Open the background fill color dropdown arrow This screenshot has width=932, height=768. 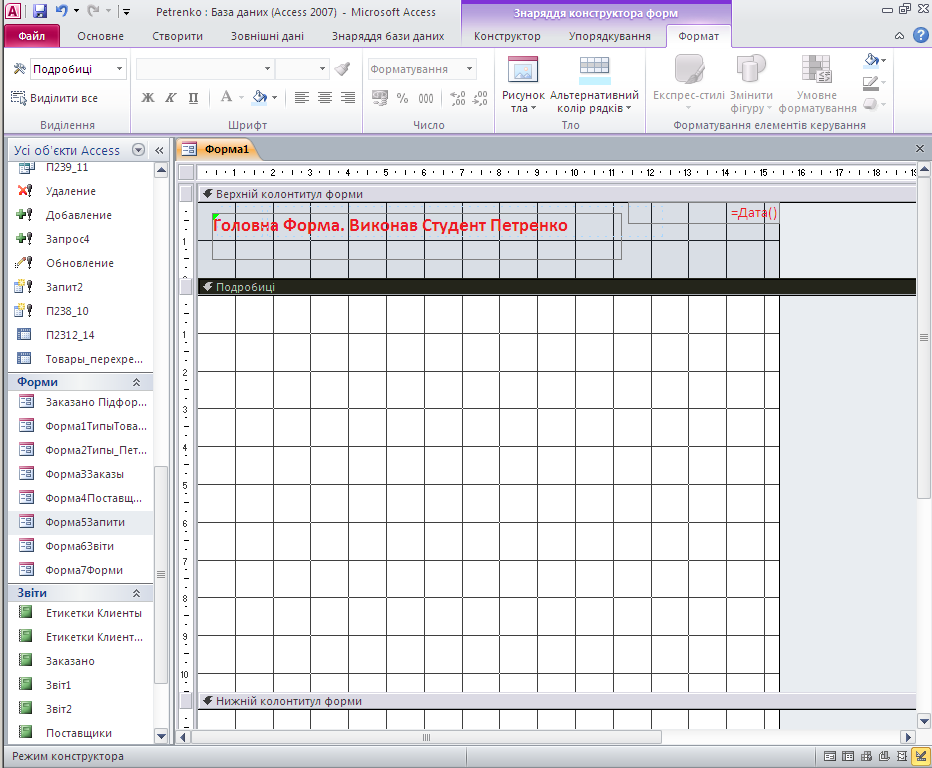coord(275,98)
